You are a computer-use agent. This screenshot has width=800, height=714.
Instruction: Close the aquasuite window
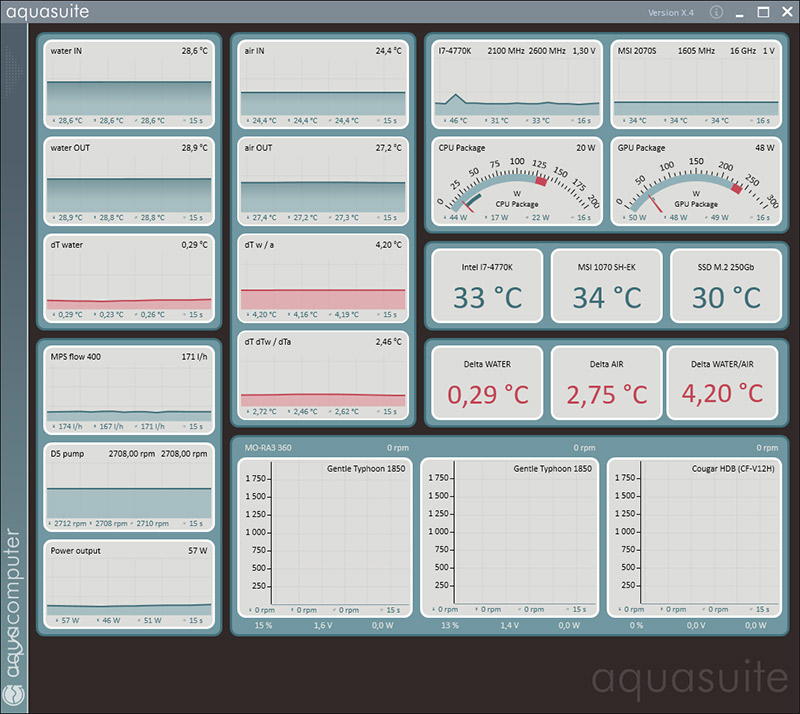click(x=787, y=12)
